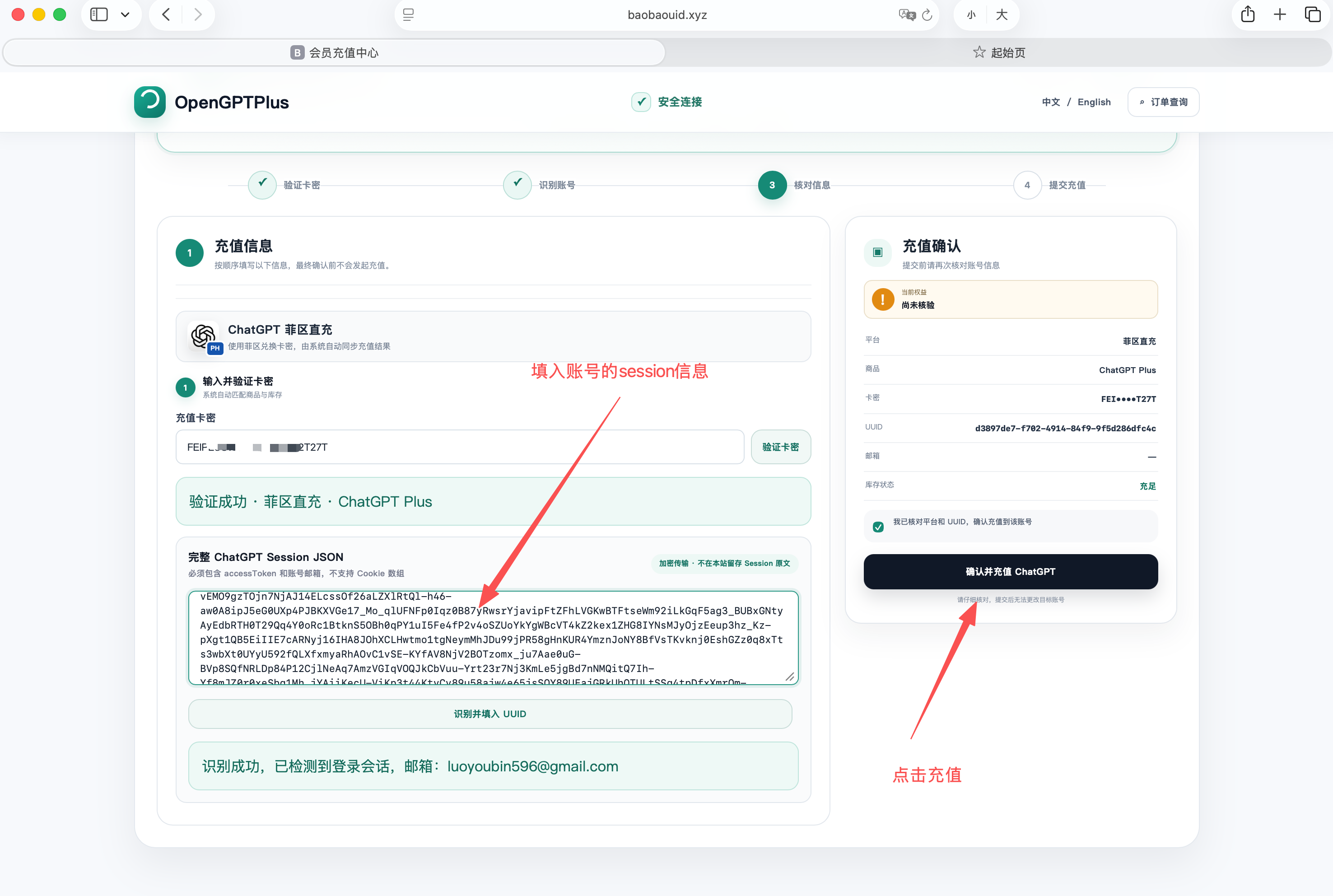Click the translate page icon
This screenshot has height=896, width=1333.
pos(906,15)
